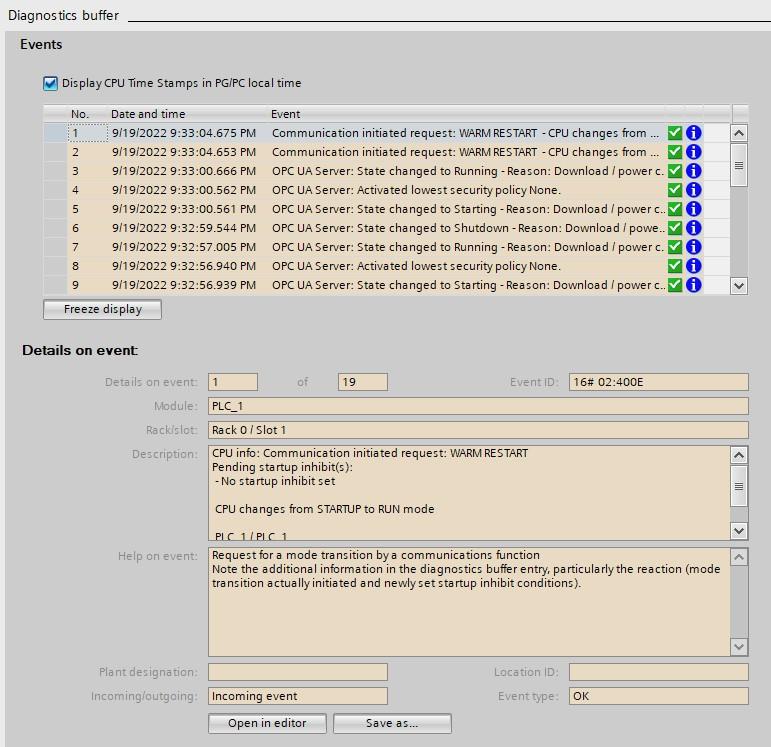The image size is (771, 747).
Task: Click green checkmark icon on event row 8
Action: click(675, 266)
